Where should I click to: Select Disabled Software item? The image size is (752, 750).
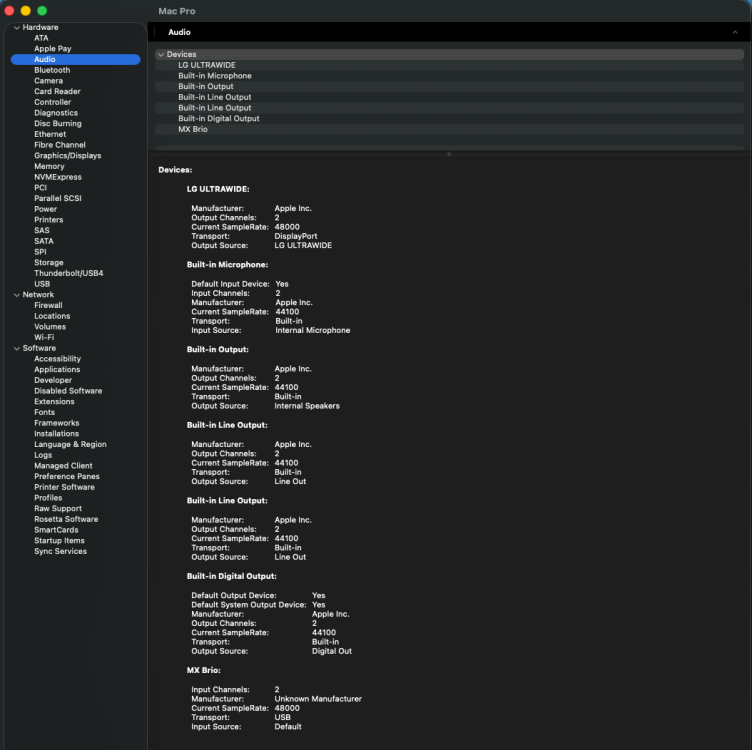pos(68,391)
